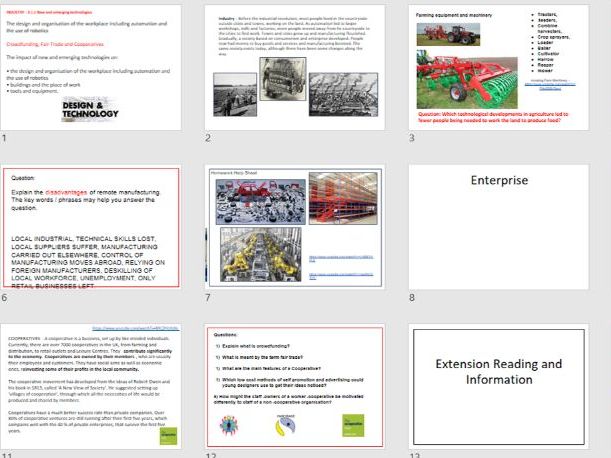This screenshot has width=611, height=458.
Task: Open YouTube link atop Cooperatives slide
Action: (136, 328)
